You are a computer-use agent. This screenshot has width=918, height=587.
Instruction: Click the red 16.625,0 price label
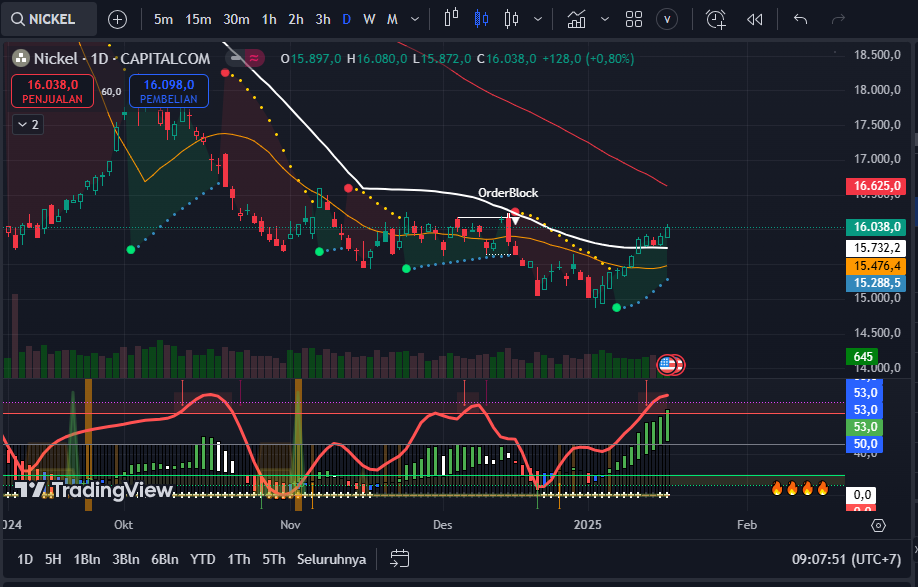(x=878, y=186)
